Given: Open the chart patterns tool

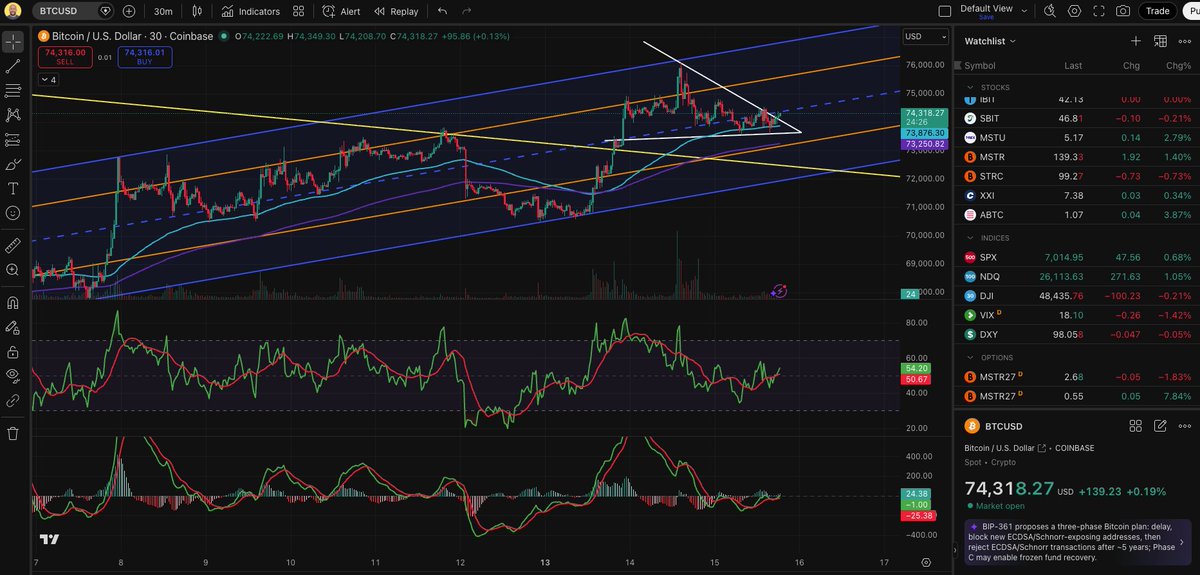Looking at the screenshot, I should click(13, 115).
